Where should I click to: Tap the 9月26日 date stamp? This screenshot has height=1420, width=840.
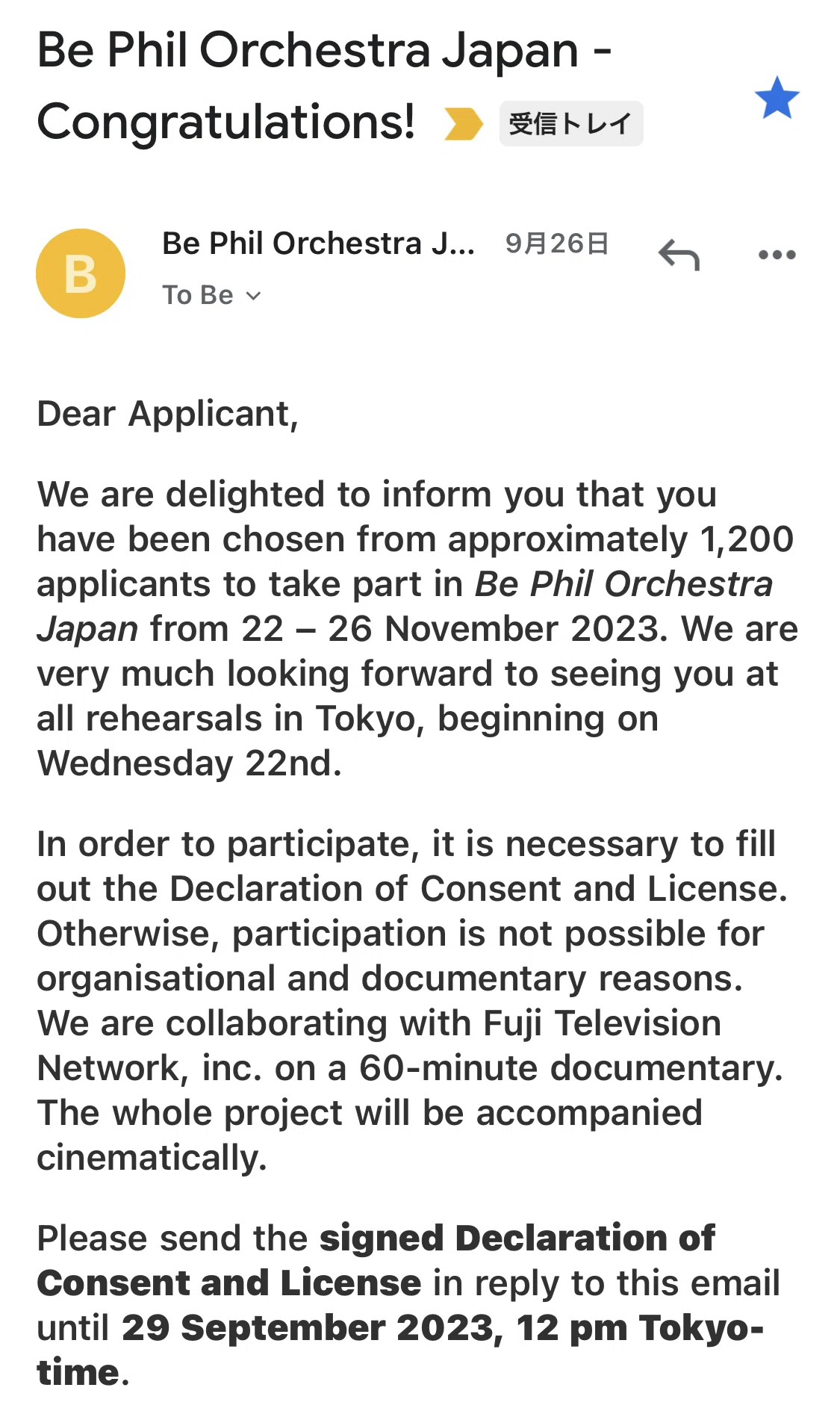point(557,244)
